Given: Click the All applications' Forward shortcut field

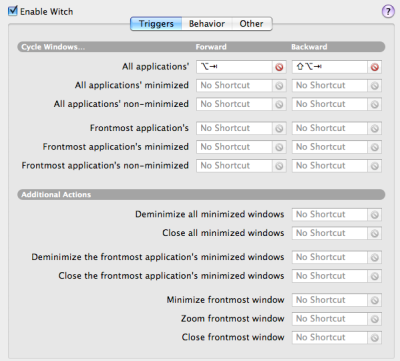Looking at the screenshot, I should point(234,67).
